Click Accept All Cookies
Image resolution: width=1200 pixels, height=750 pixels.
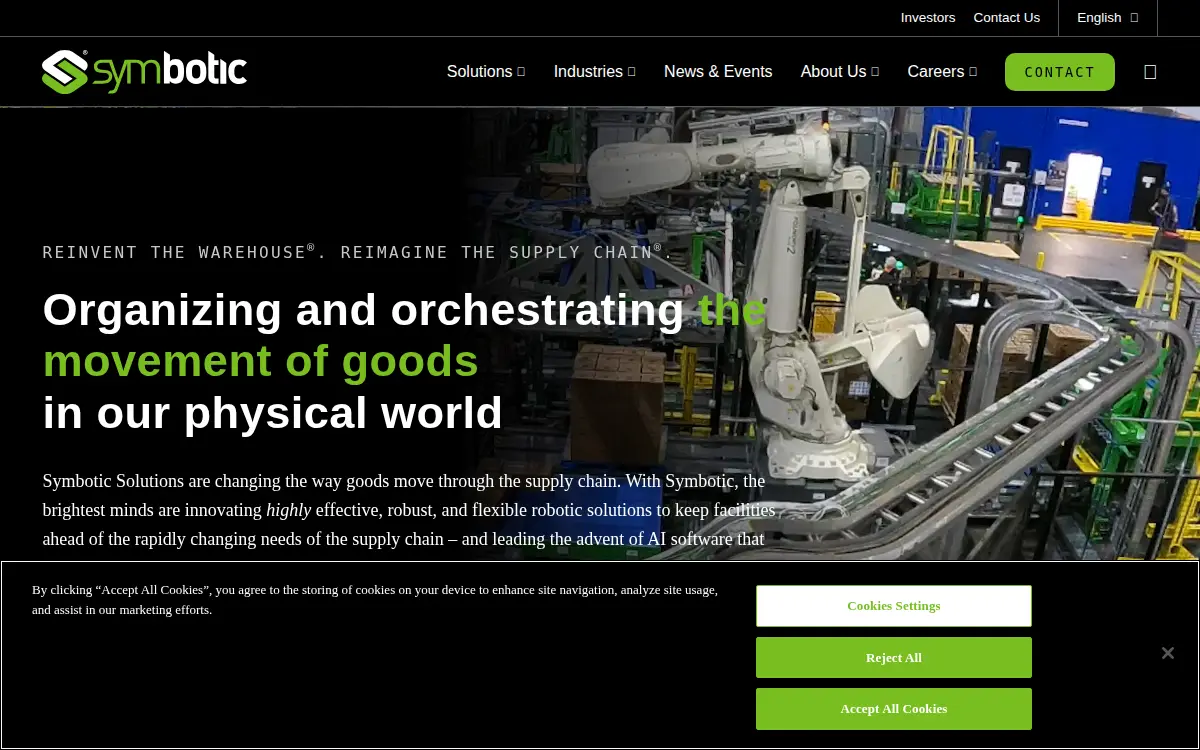pyautogui.click(x=894, y=709)
